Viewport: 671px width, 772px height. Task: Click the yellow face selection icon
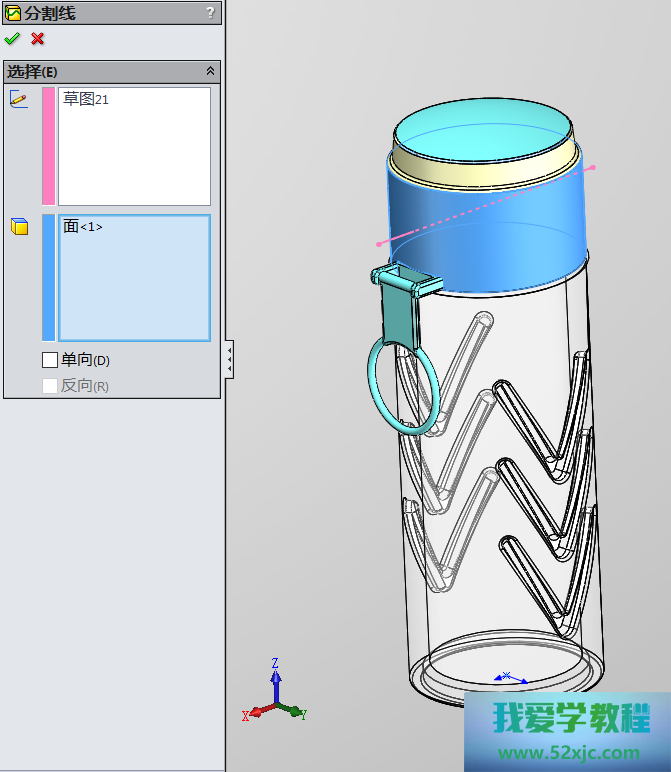coord(19,227)
